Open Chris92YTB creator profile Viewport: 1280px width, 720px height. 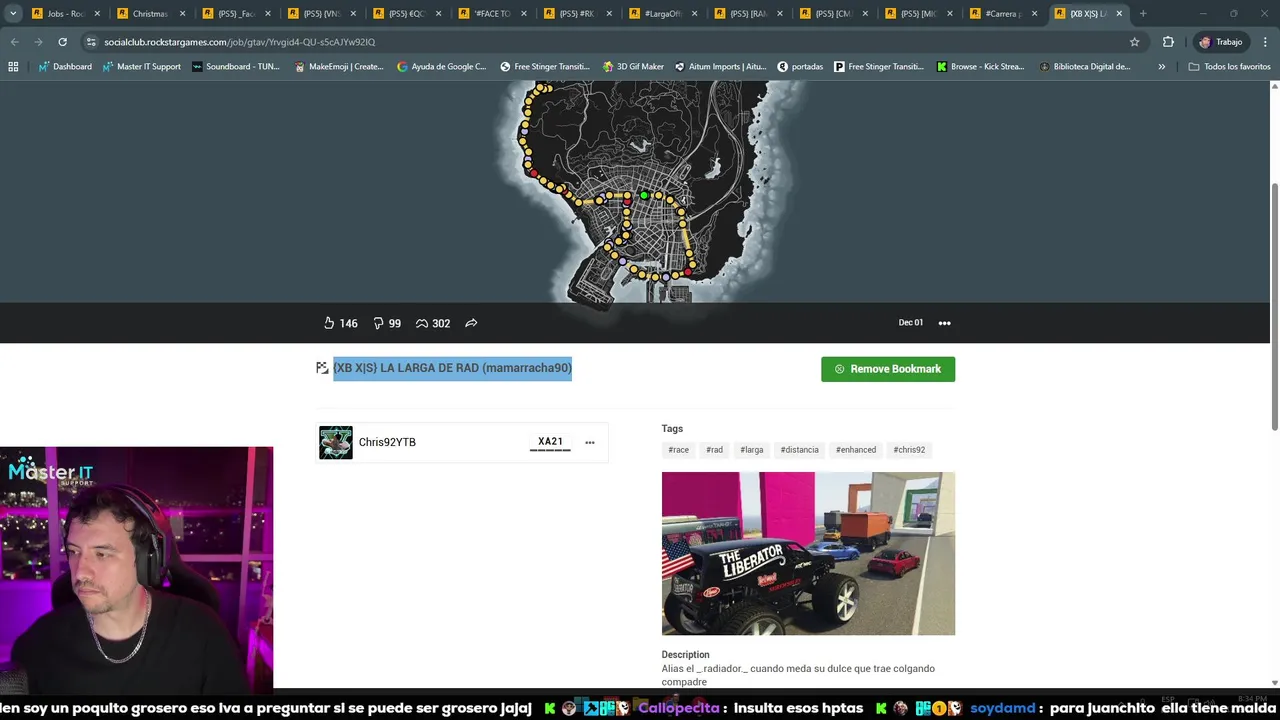pos(387,442)
